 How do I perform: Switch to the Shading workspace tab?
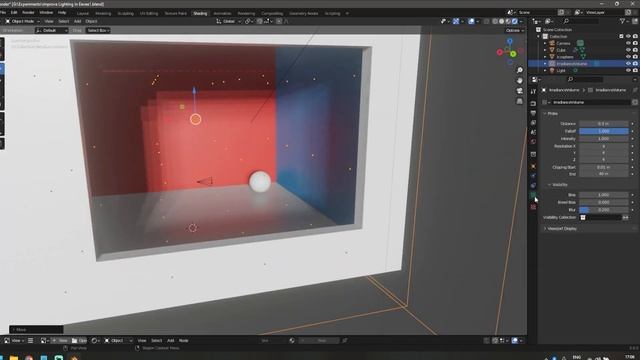pyautogui.click(x=200, y=13)
